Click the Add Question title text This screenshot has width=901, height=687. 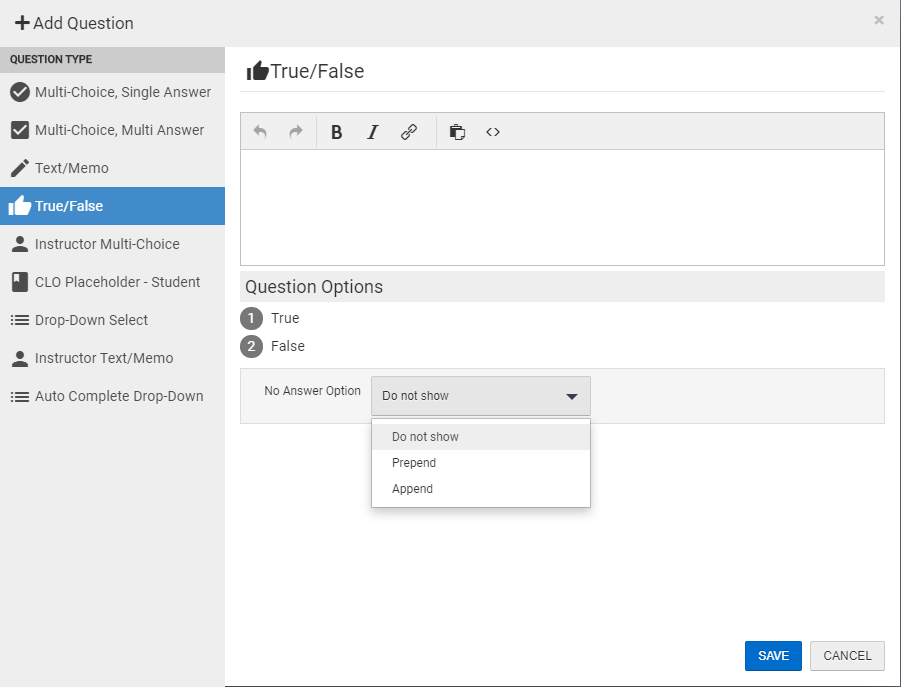tap(83, 23)
